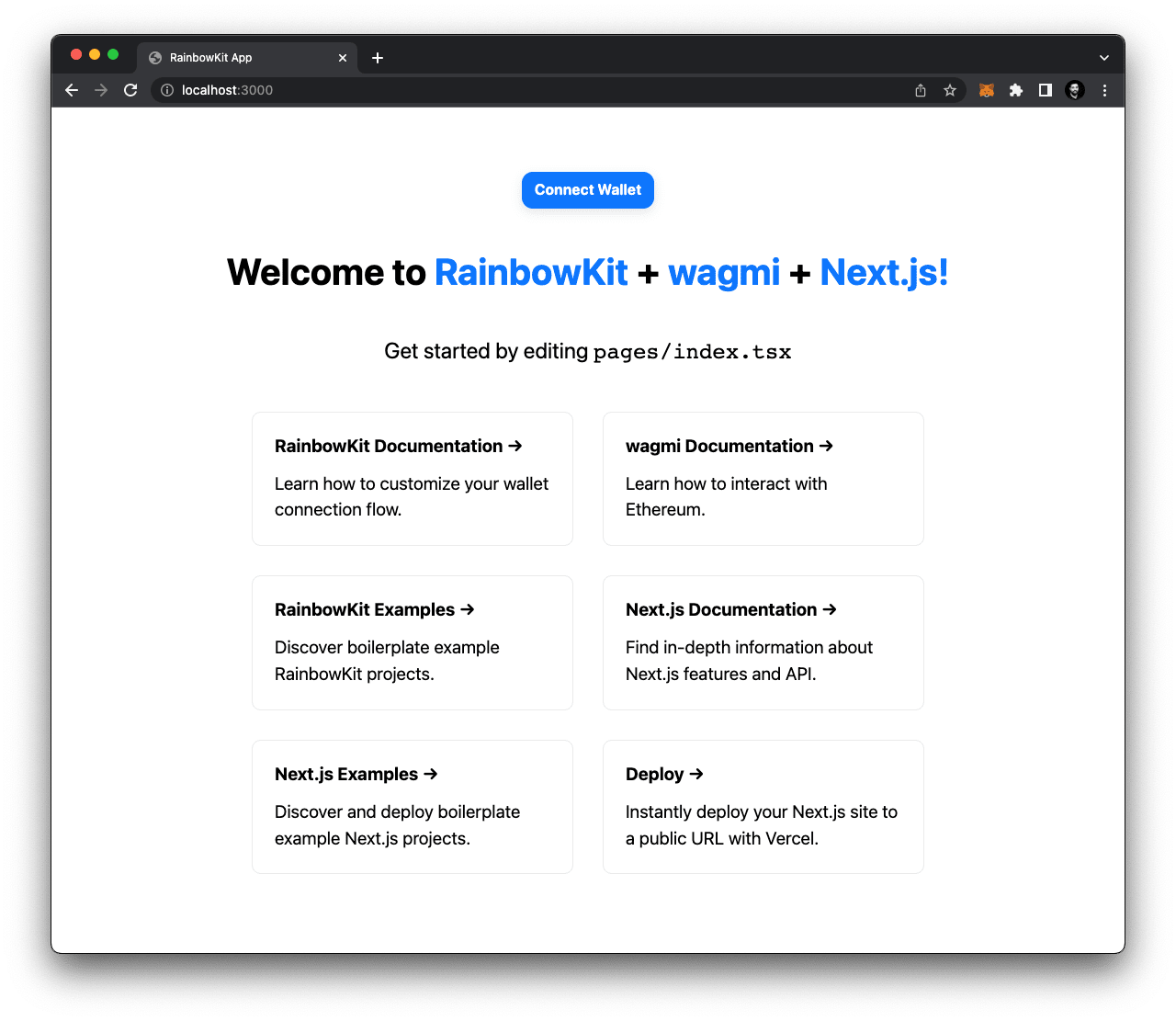Image resolution: width=1176 pixels, height=1021 pixels.
Task: Click text 'Instantly deploy your Next.js site'
Action: tap(751, 811)
